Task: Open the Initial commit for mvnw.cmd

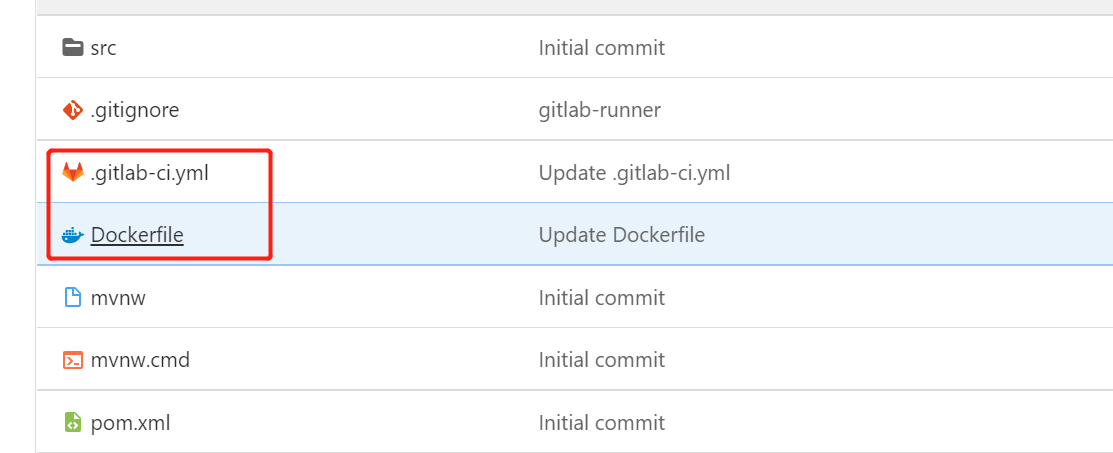Action: [602, 360]
